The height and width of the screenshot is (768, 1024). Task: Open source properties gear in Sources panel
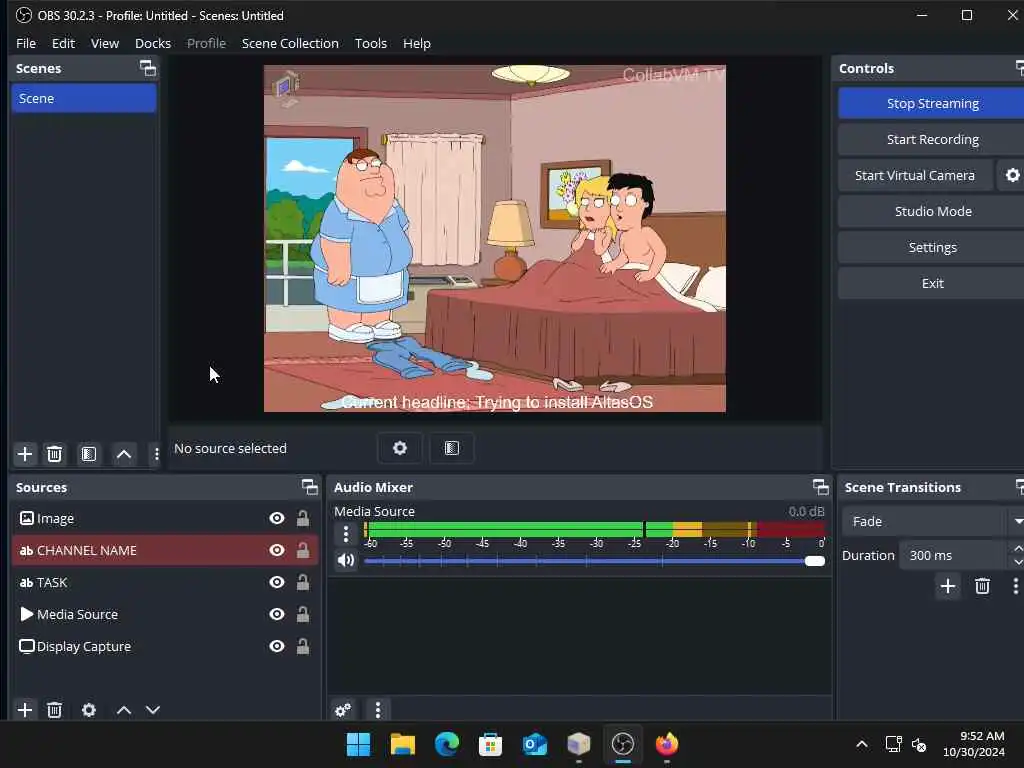pos(89,710)
